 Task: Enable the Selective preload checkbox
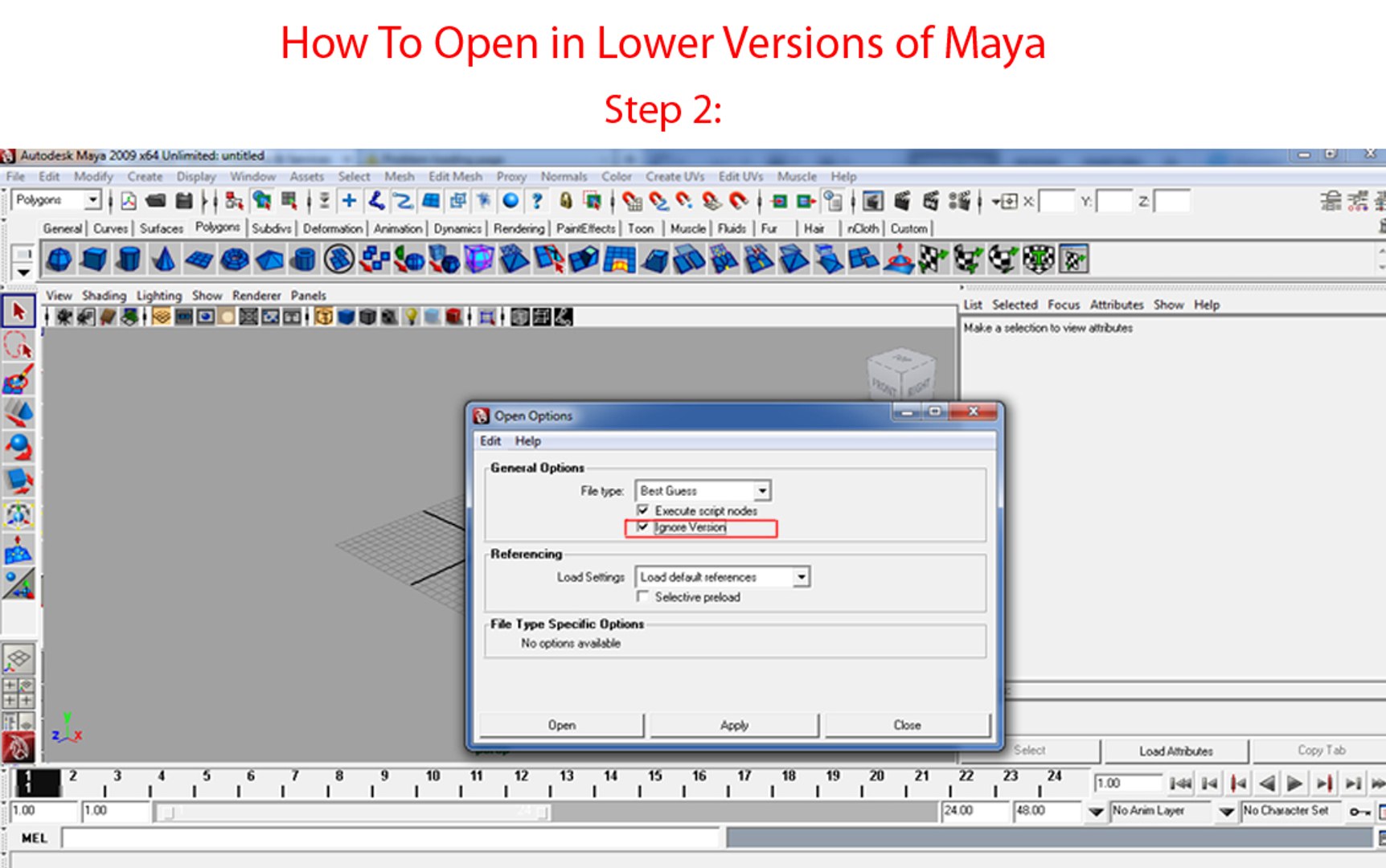click(643, 596)
